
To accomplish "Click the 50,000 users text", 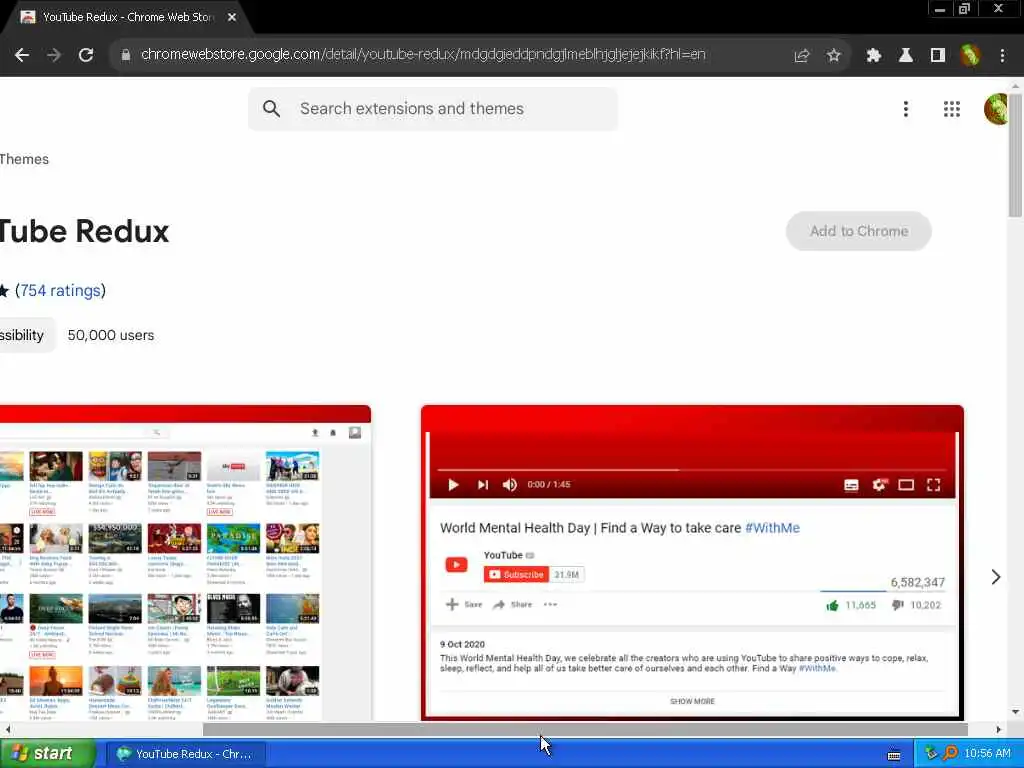I will [111, 335].
